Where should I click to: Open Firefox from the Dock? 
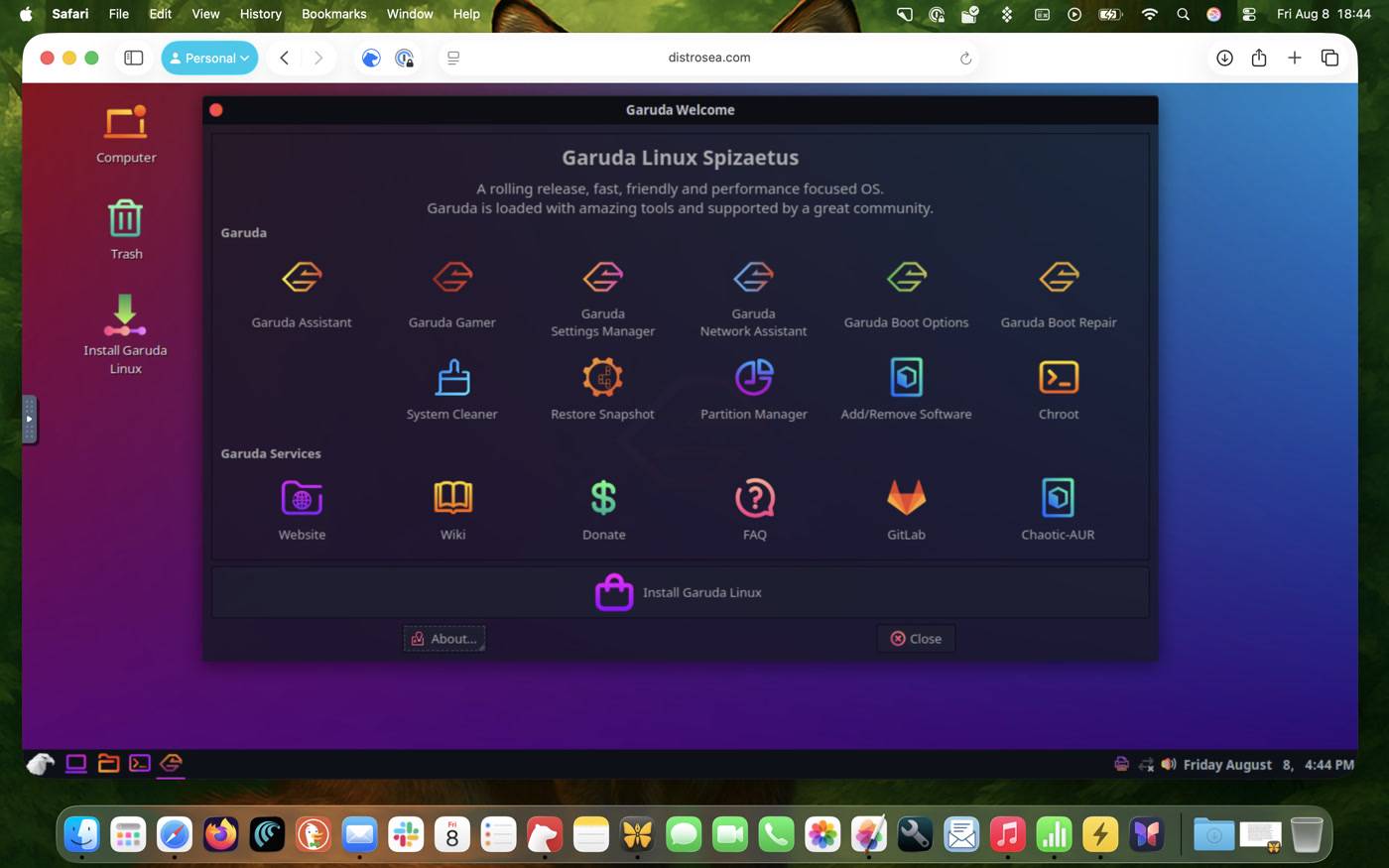point(220,835)
